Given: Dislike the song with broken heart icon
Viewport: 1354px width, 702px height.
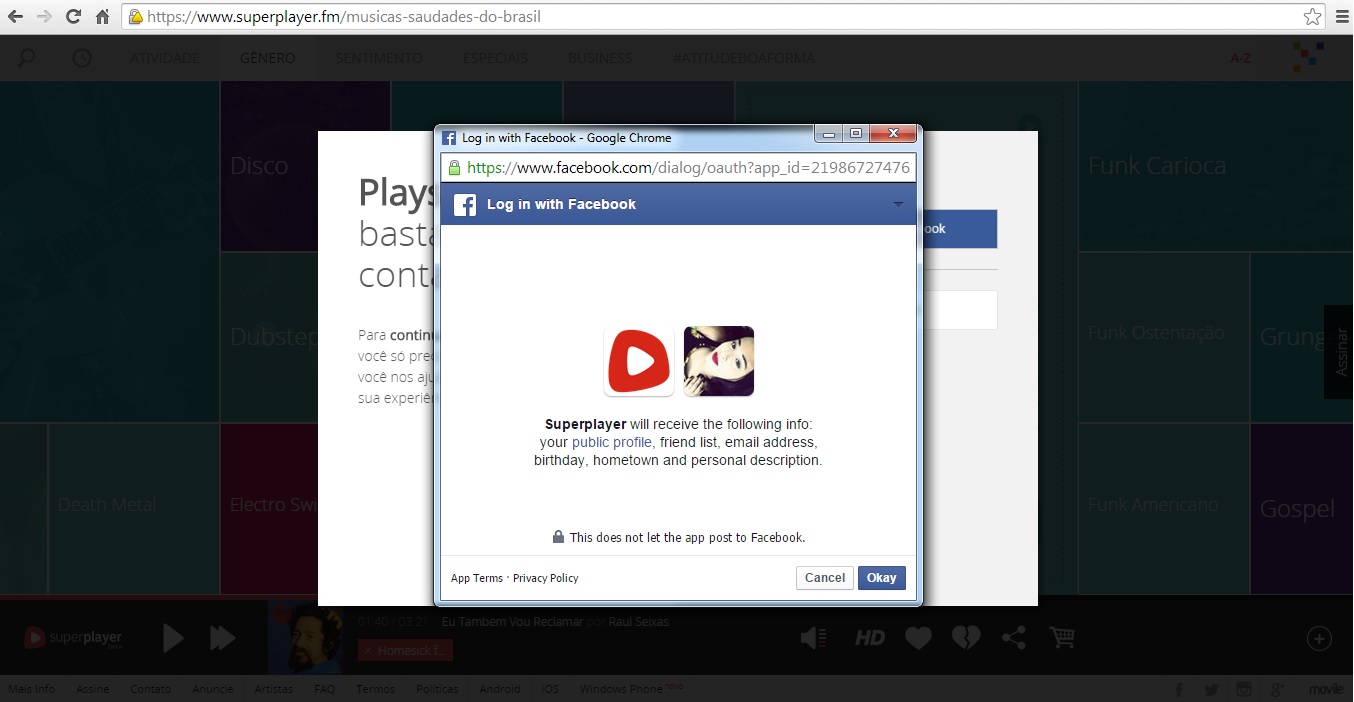Looking at the screenshot, I should [x=965, y=638].
